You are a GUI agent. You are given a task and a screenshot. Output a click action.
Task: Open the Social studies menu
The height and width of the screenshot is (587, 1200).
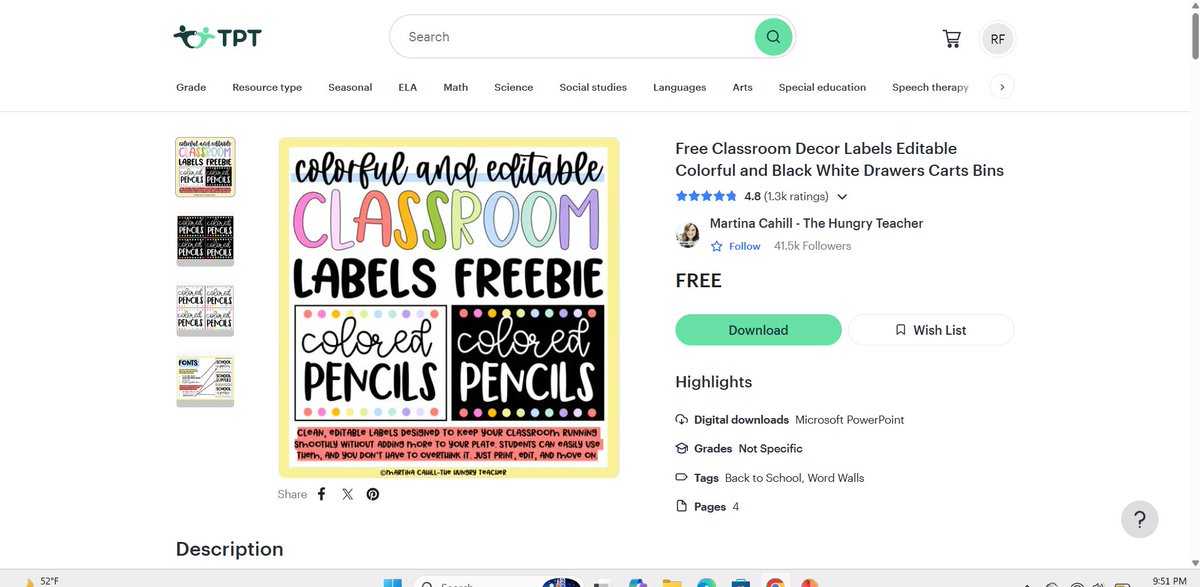point(593,87)
